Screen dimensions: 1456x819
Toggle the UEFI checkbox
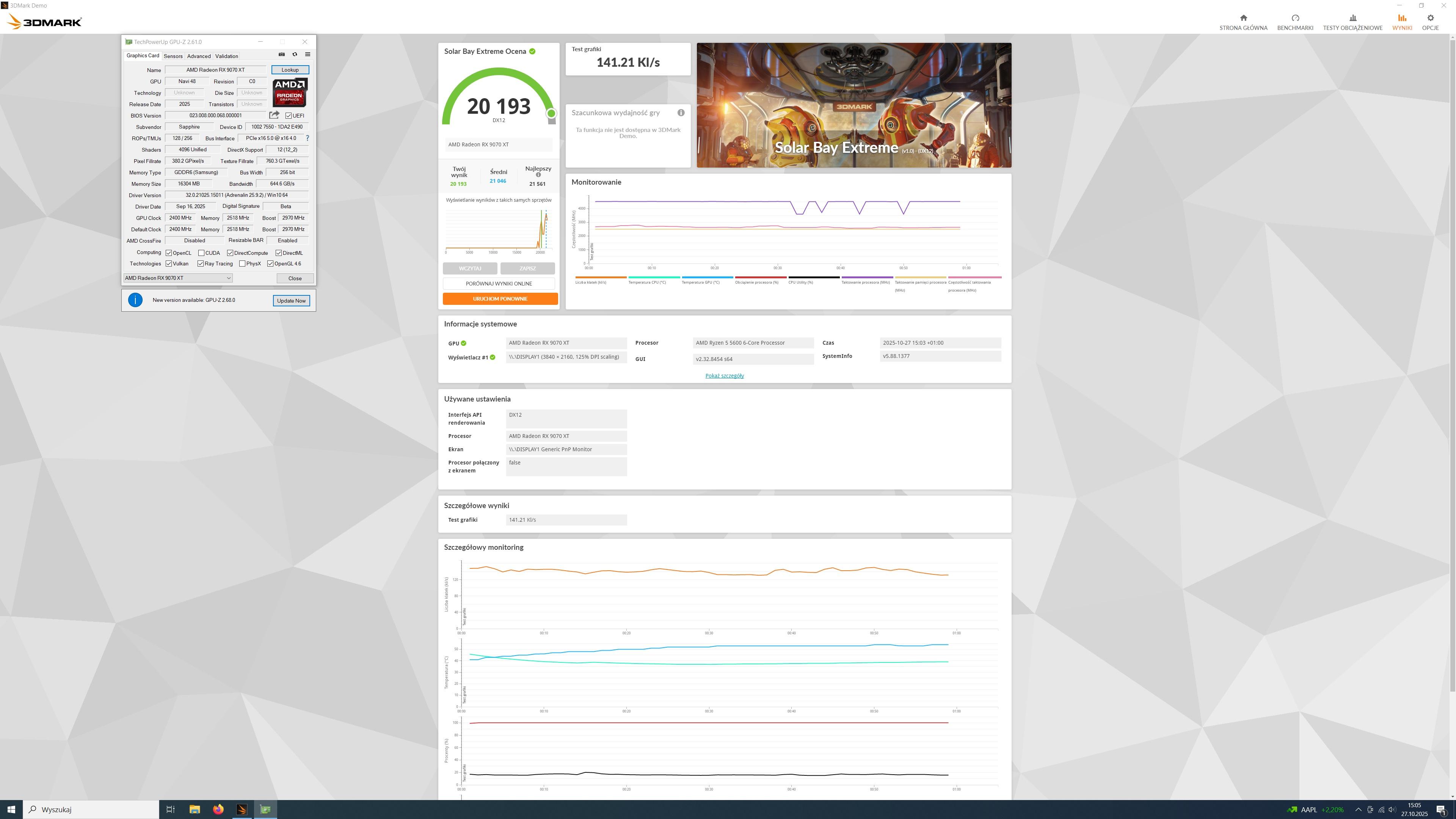[x=289, y=116]
